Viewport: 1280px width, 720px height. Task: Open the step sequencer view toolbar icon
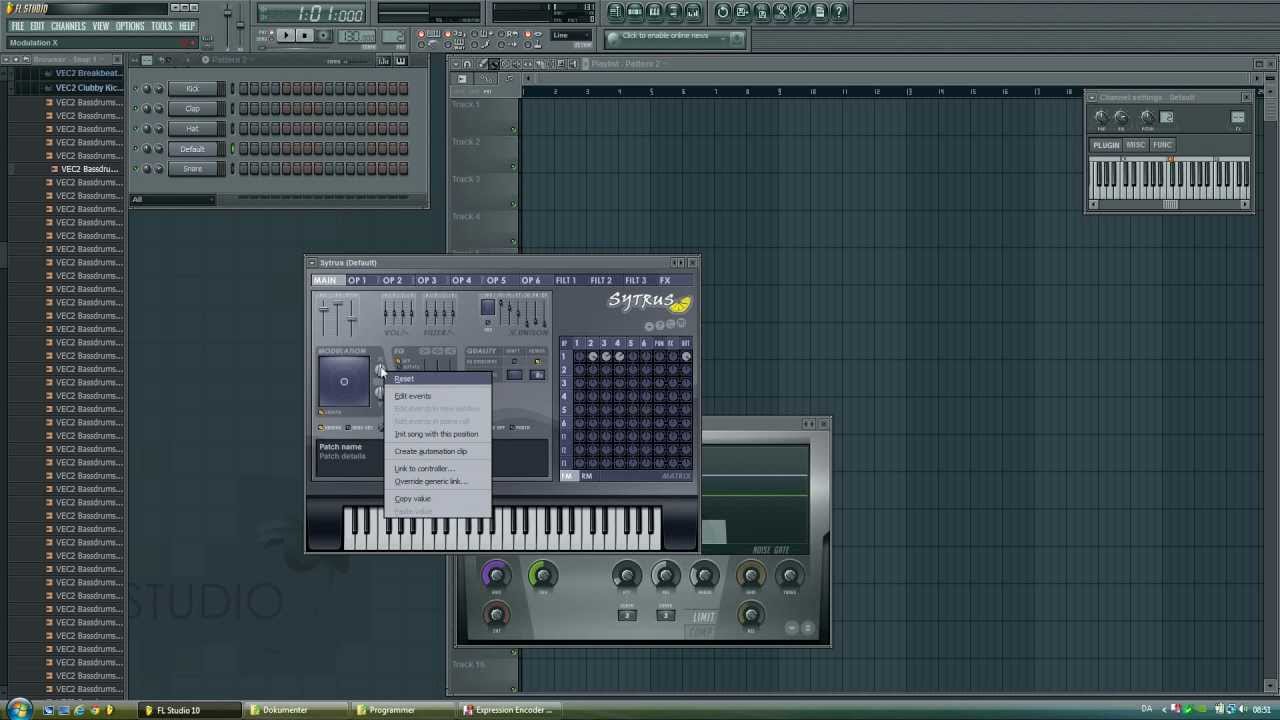[x=635, y=12]
